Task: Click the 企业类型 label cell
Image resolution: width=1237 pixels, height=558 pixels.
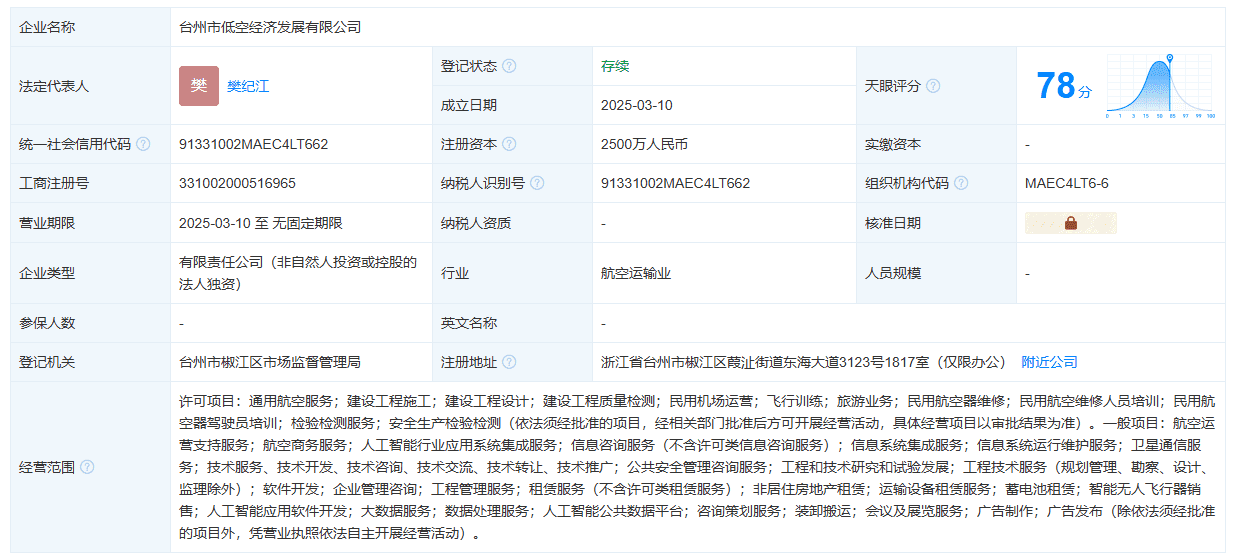Action: click(x=90, y=273)
